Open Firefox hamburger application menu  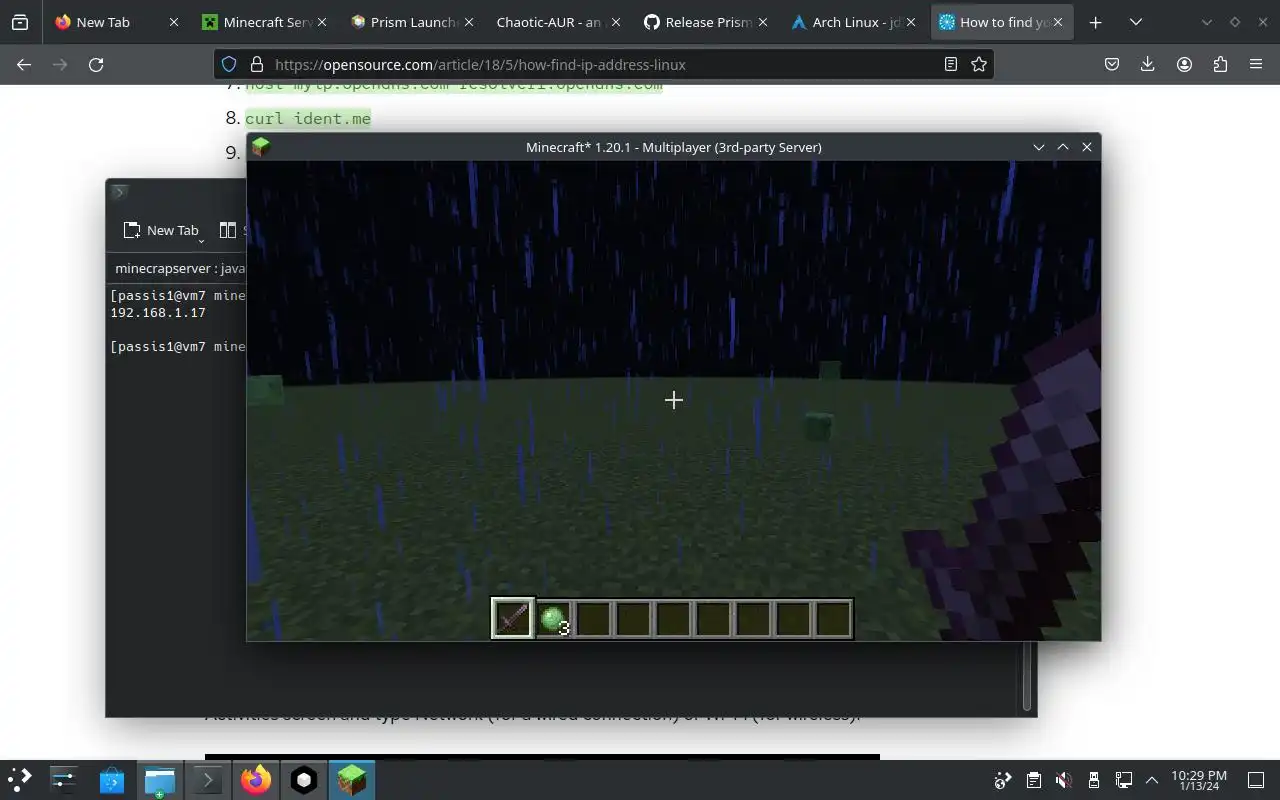[x=1256, y=64]
